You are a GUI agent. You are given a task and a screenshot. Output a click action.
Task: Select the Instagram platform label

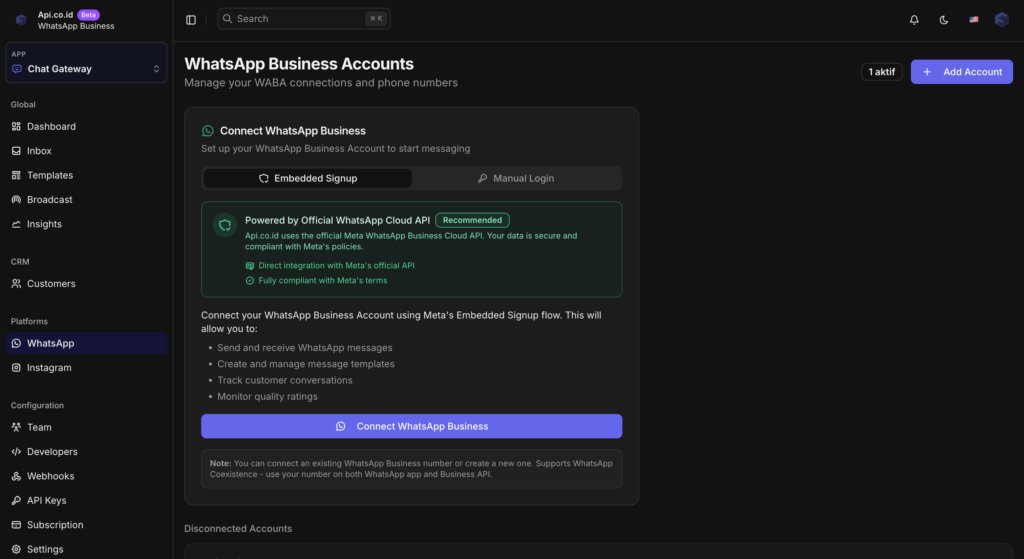coord(49,368)
